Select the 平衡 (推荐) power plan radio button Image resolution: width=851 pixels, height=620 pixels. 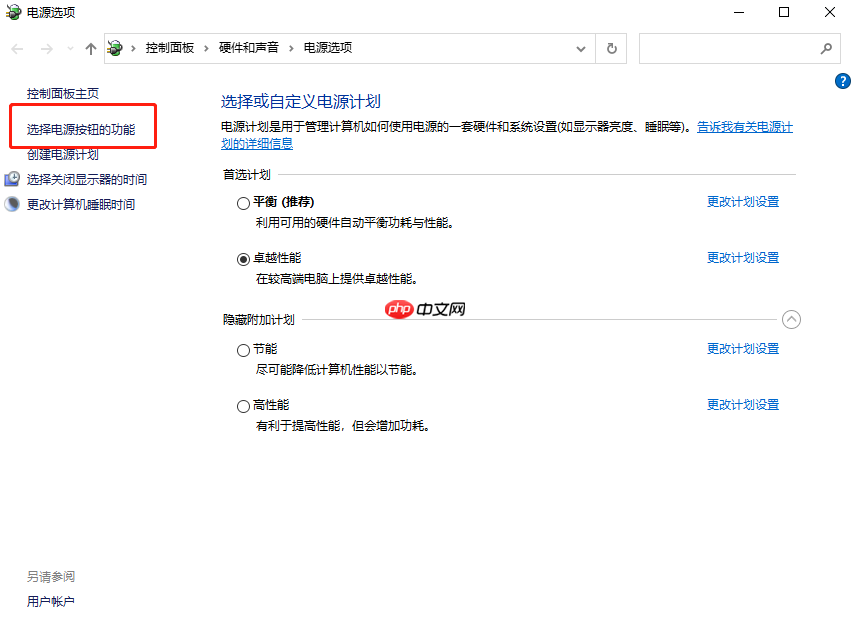coord(243,201)
